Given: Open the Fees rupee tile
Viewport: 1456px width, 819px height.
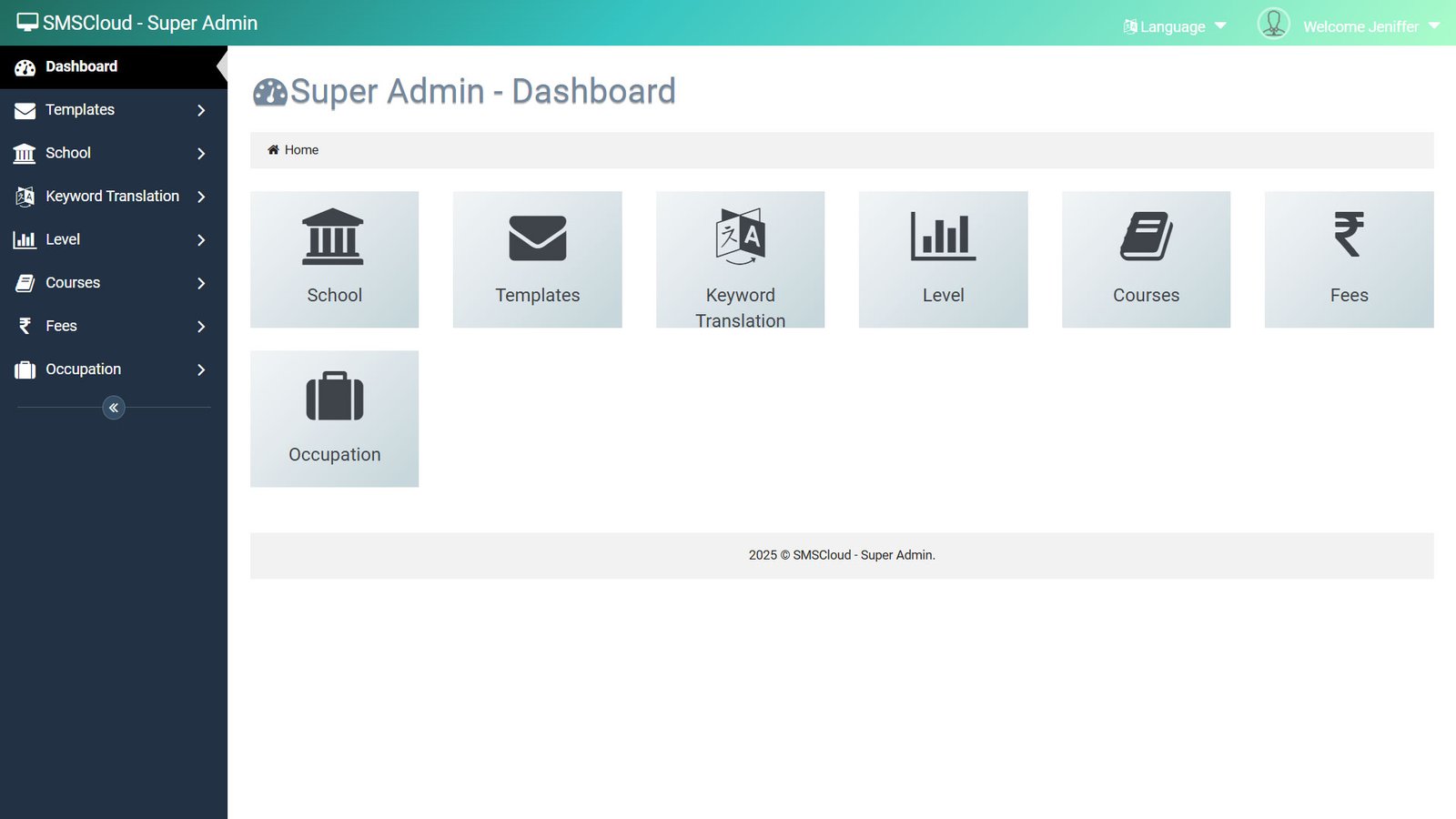Looking at the screenshot, I should pos(1349,259).
